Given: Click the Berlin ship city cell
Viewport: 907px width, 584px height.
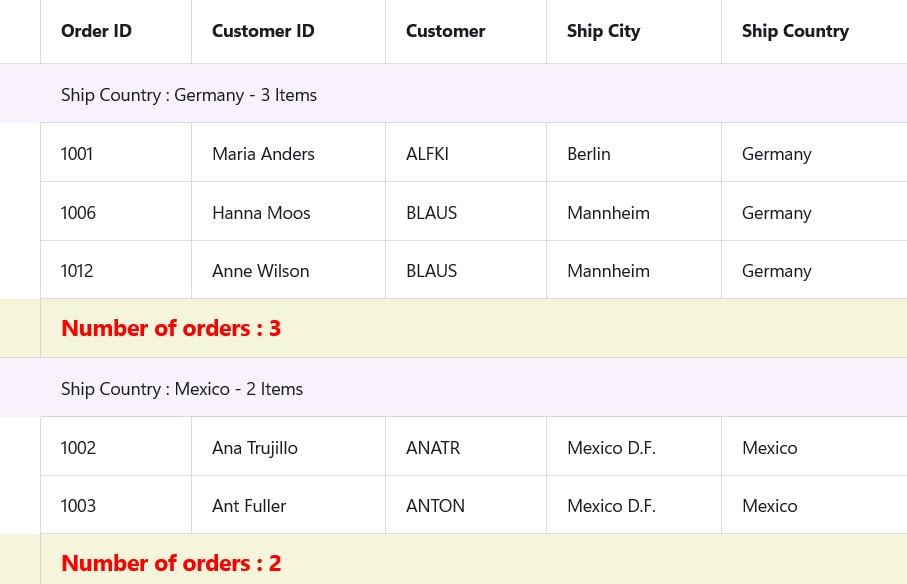Looking at the screenshot, I should click(588, 154).
